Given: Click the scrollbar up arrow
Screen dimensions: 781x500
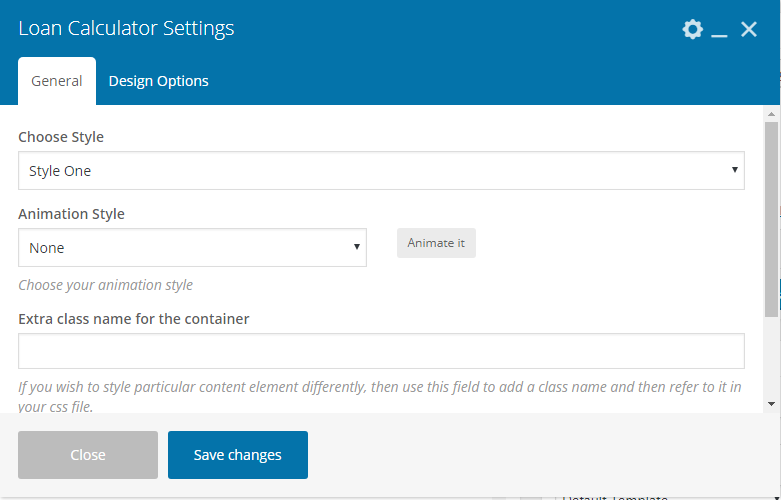Looking at the screenshot, I should pyautogui.click(x=771, y=113).
